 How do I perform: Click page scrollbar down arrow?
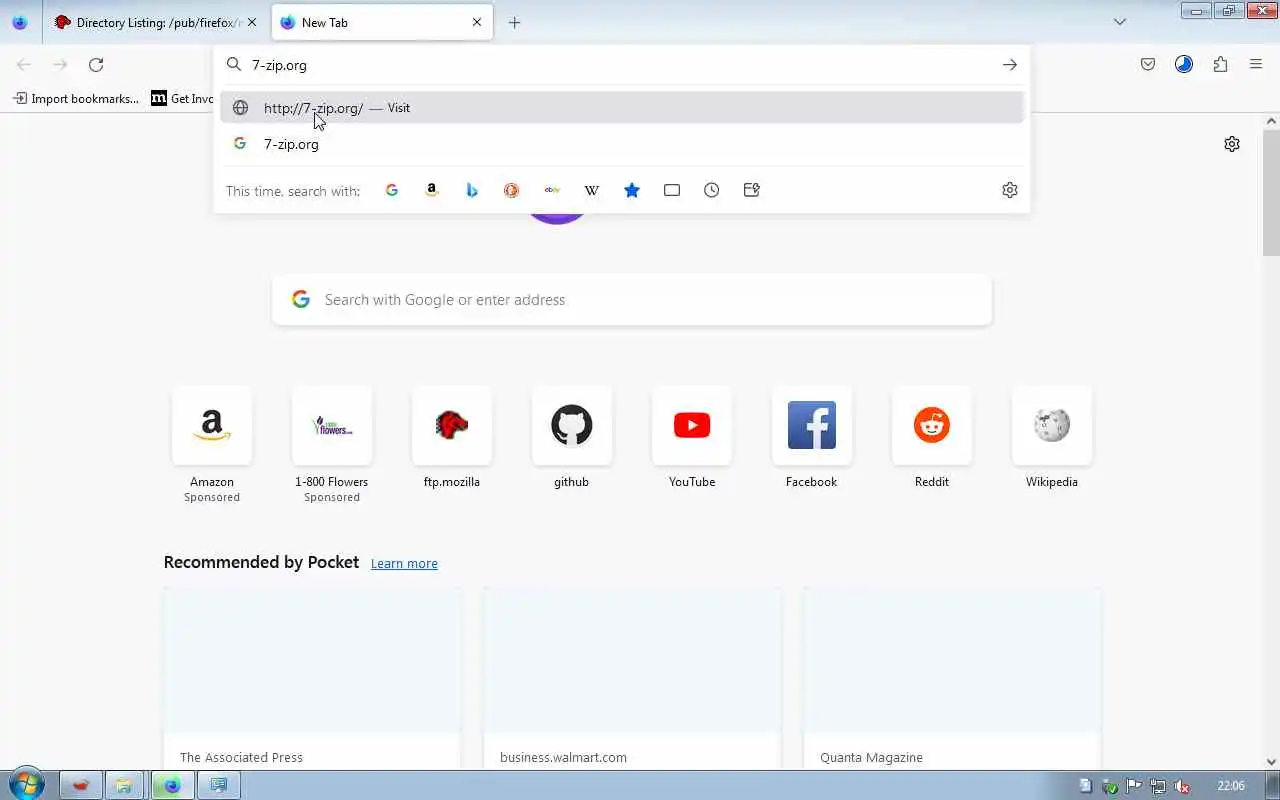click(1272, 762)
